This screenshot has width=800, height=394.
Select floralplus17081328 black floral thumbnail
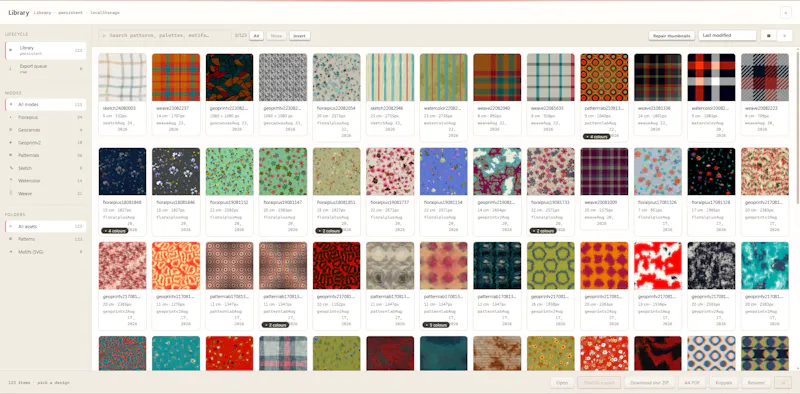coord(711,171)
